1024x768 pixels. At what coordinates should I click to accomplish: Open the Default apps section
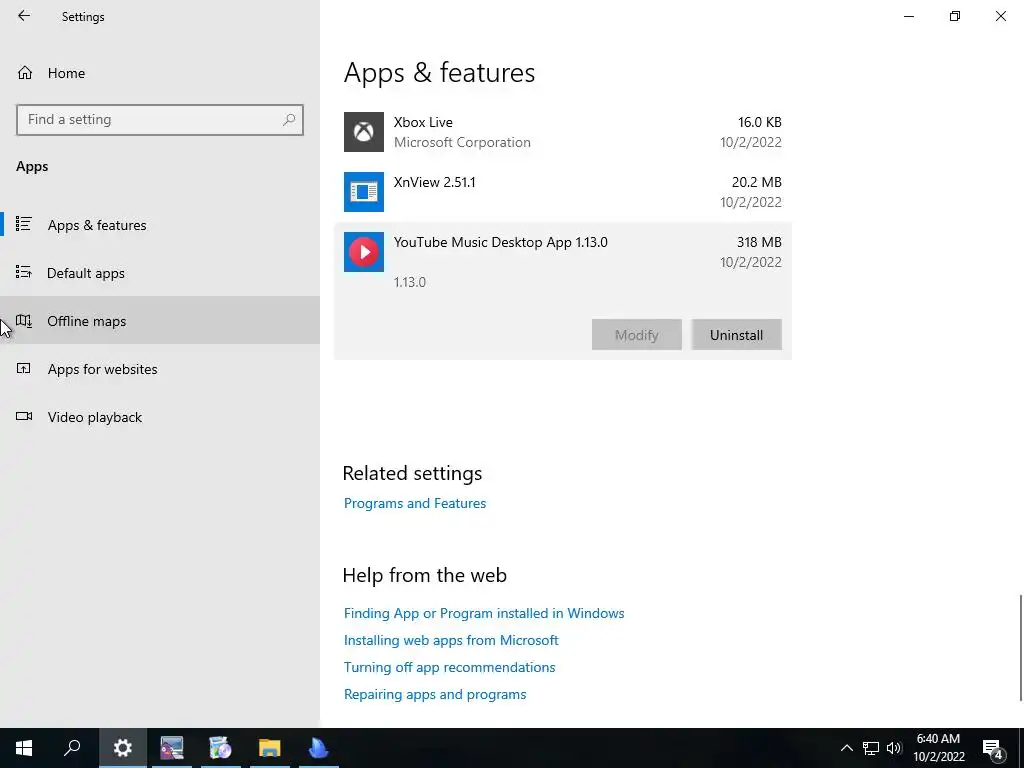[160, 273]
